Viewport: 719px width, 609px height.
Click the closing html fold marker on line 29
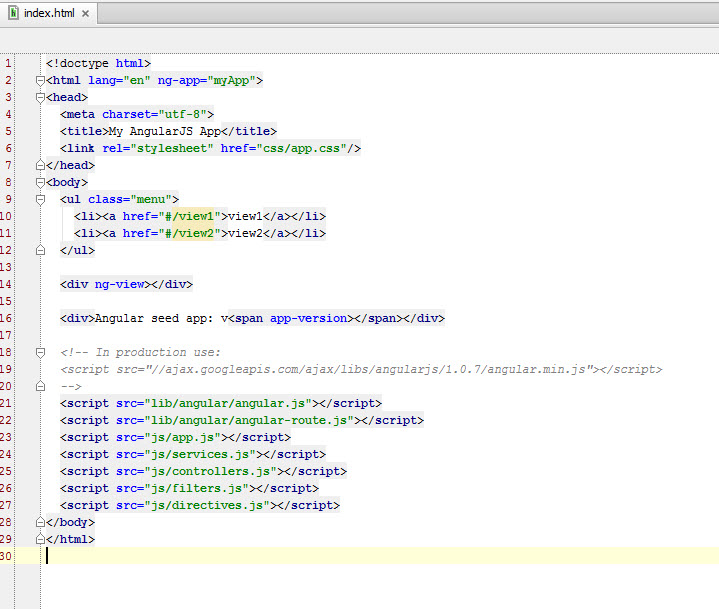40,539
